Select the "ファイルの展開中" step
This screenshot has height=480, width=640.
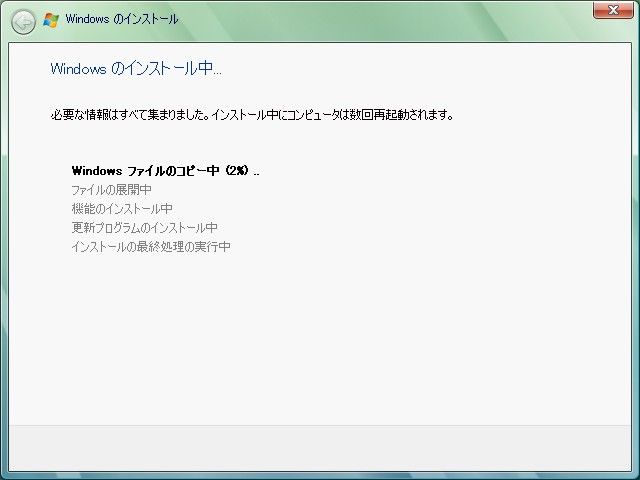pyautogui.click(x=111, y=190)
